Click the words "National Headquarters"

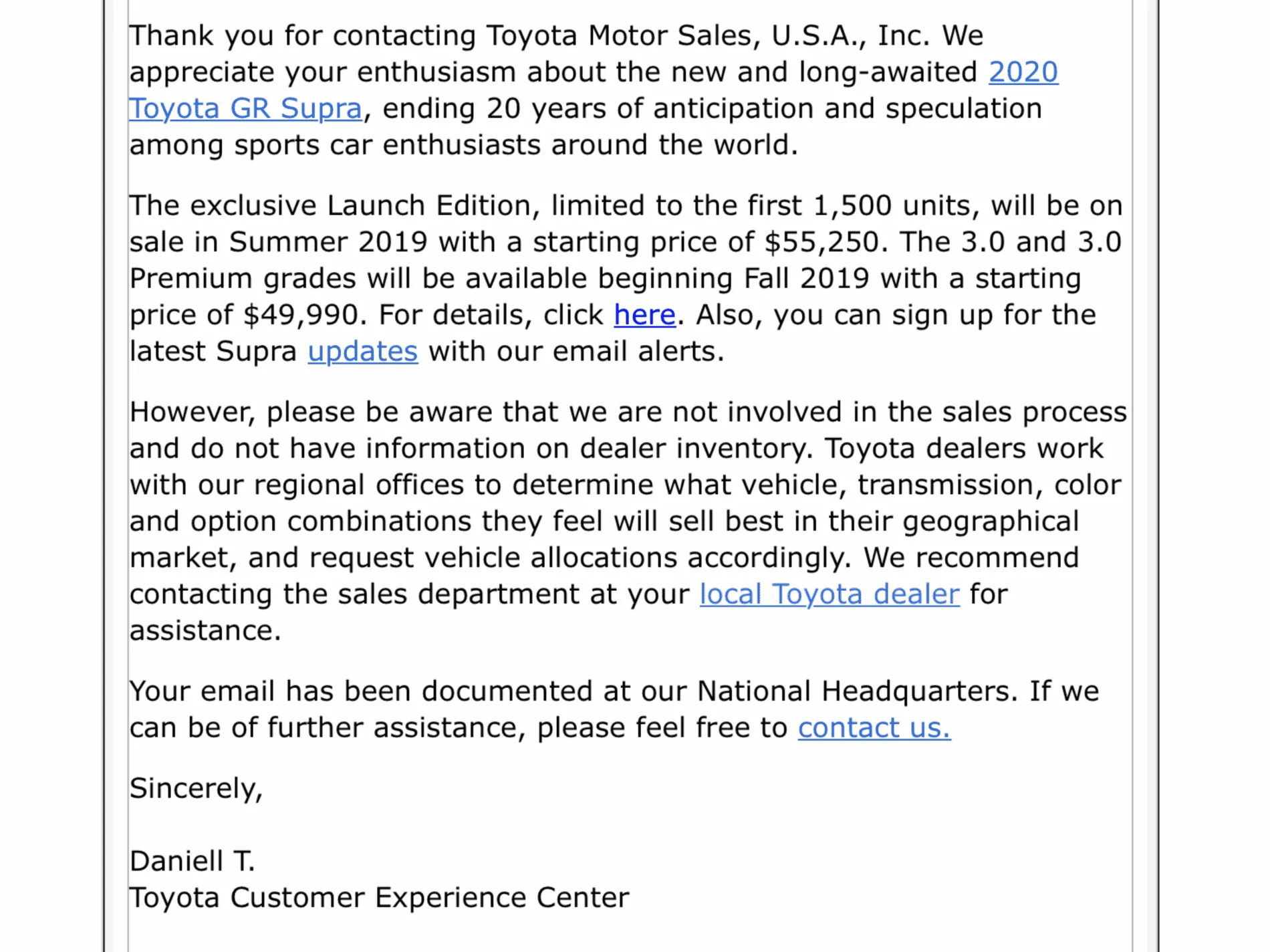858,691
